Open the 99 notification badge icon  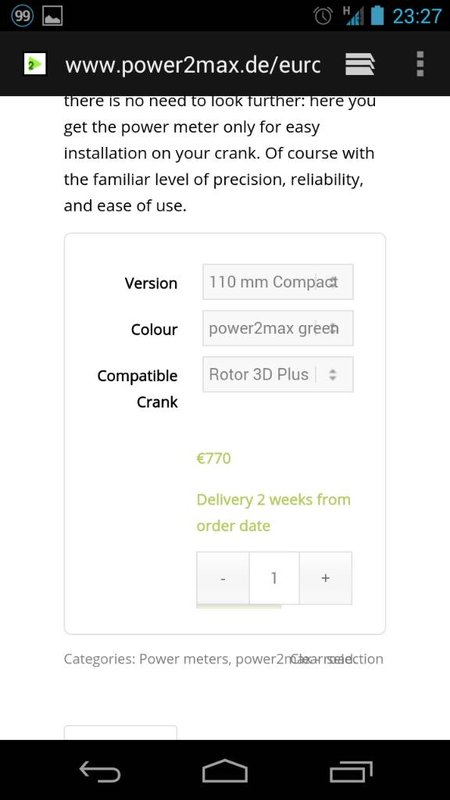coord(22,16)
